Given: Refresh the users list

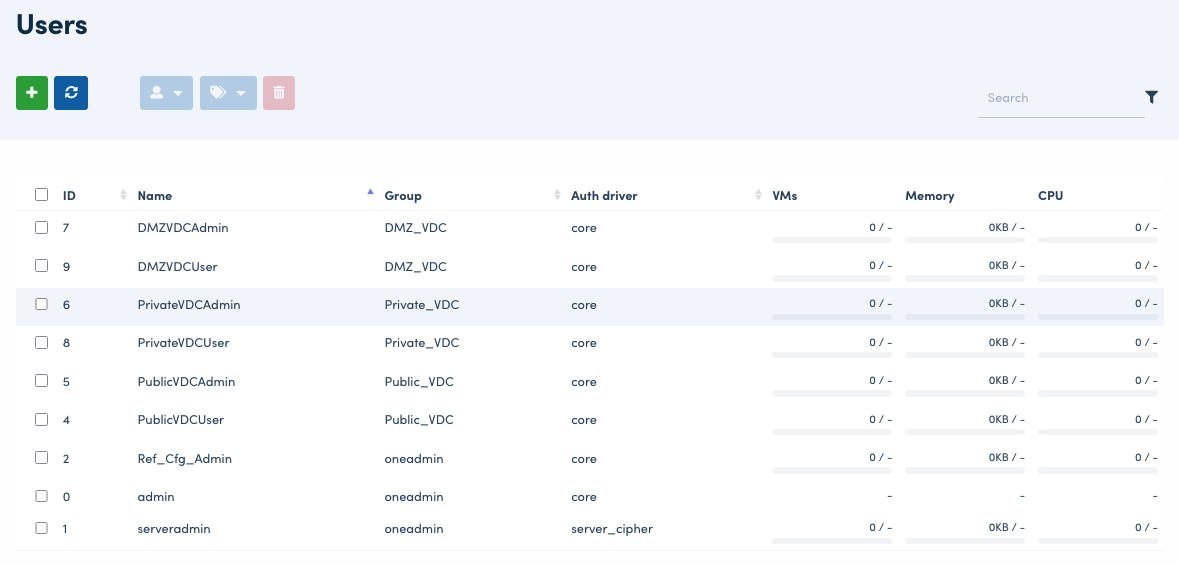Looking at the screenshot, I should (71, 93).
